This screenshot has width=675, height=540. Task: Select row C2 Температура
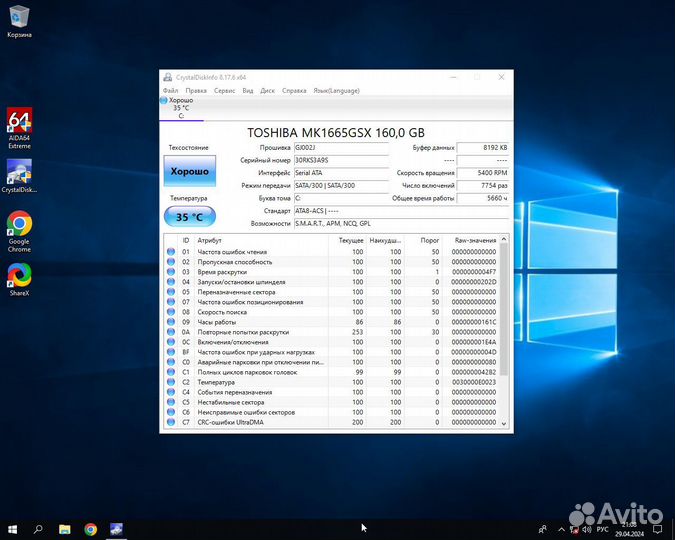coord(331,382)
